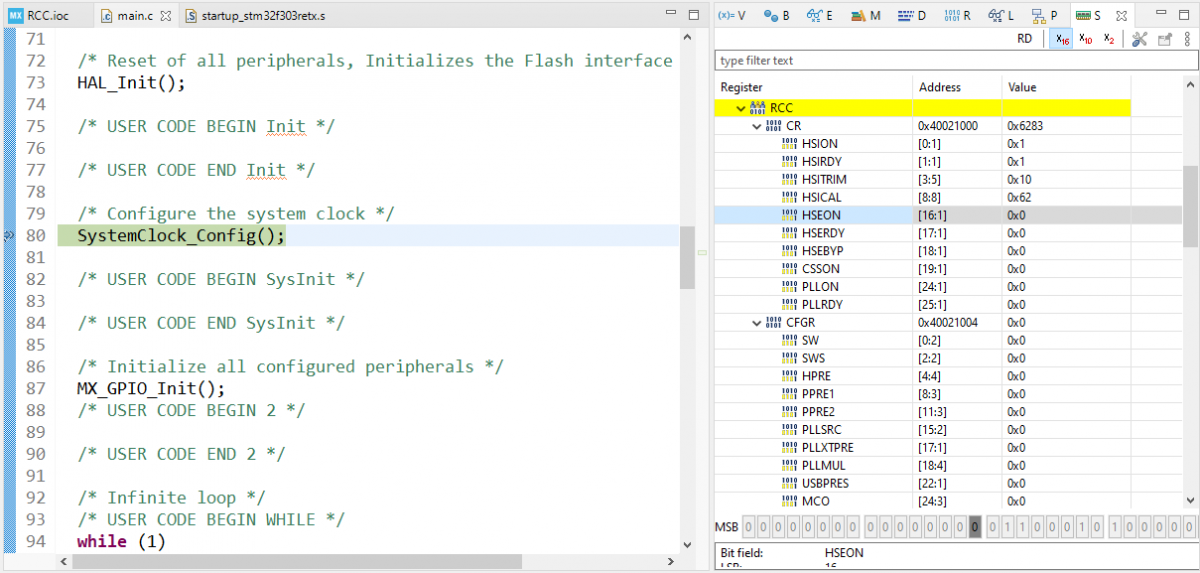The height and width of the screenshot is (573, 1200).
Task: Open the Variables view tab (V)
Action: pyautogui.click(x=732, y=16)
